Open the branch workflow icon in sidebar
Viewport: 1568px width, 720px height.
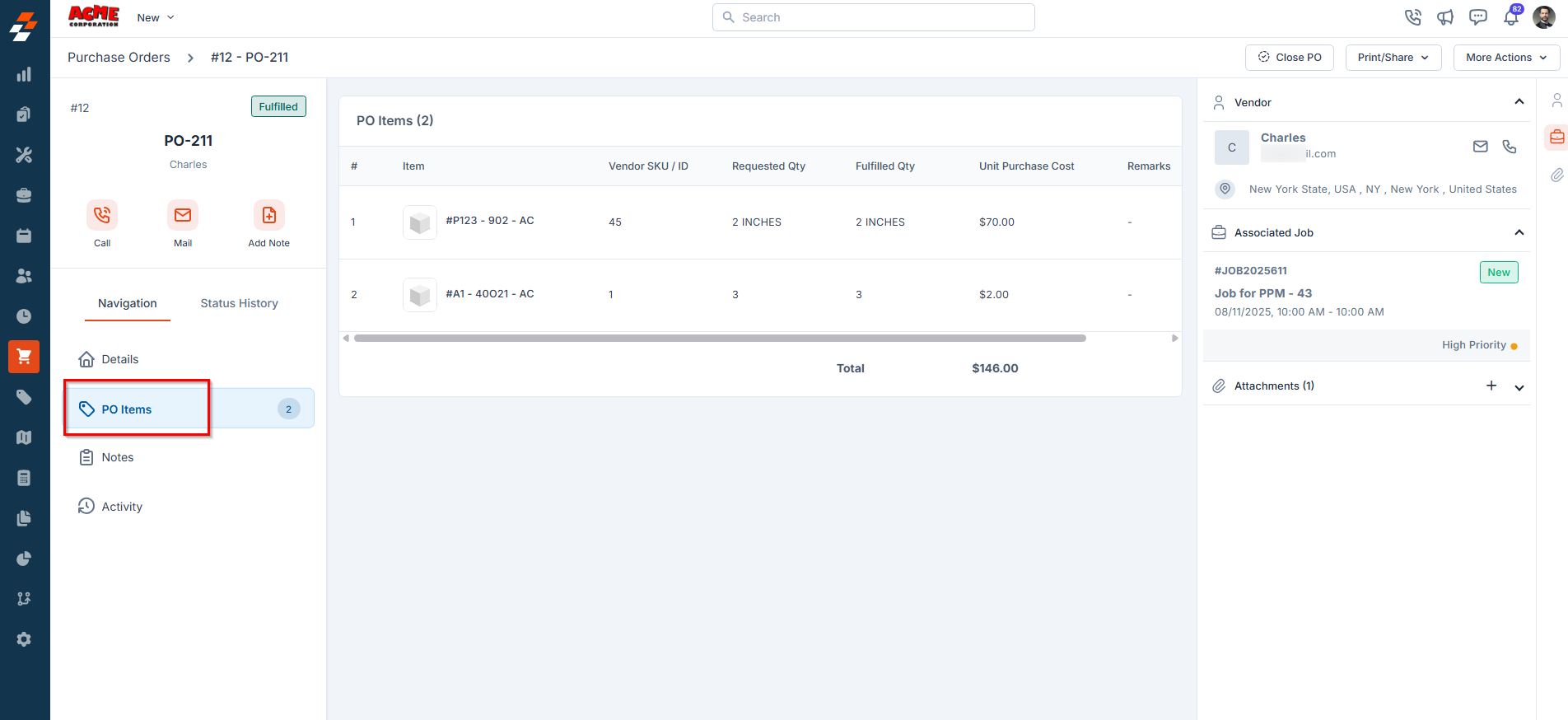click(24, 599)
